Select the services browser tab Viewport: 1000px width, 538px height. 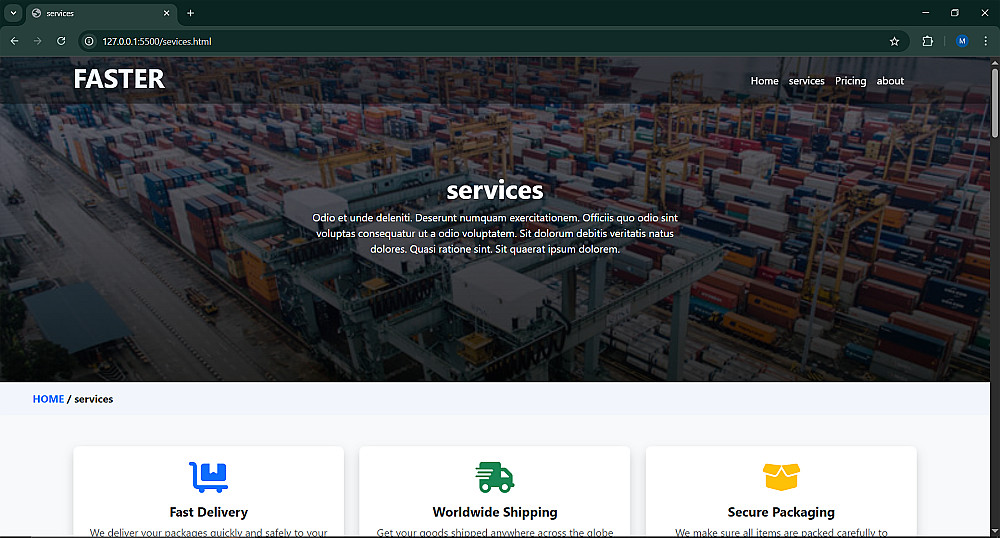click(x=101, y=13)
